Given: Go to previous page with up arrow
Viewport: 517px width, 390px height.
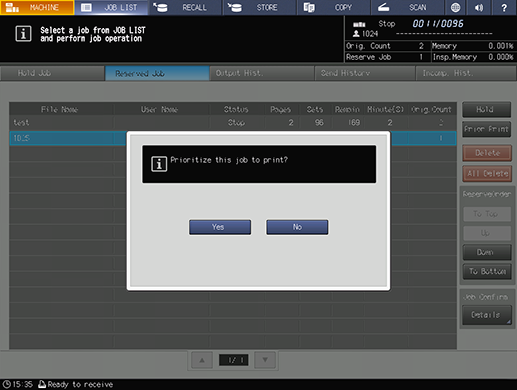Looking at the screenshot, I should click(202, 360).
